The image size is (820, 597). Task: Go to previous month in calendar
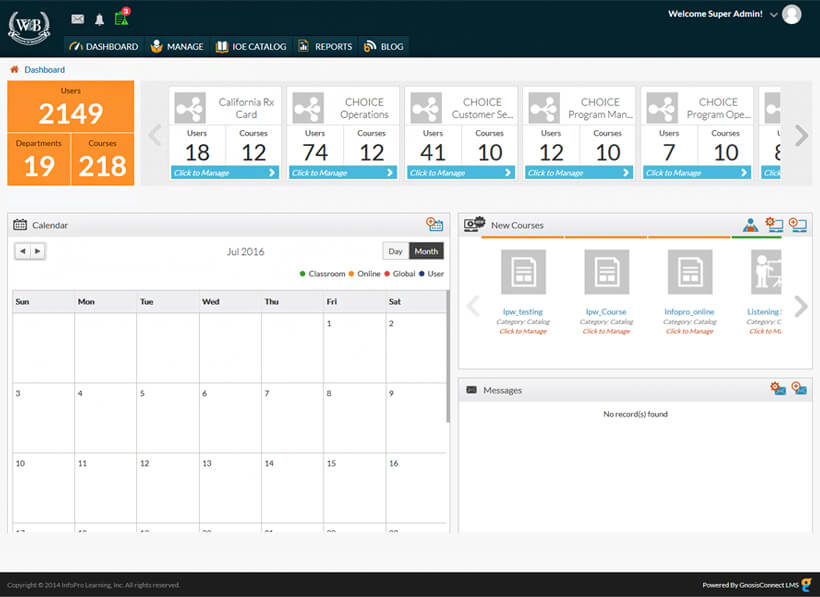(x=22, y=251)
